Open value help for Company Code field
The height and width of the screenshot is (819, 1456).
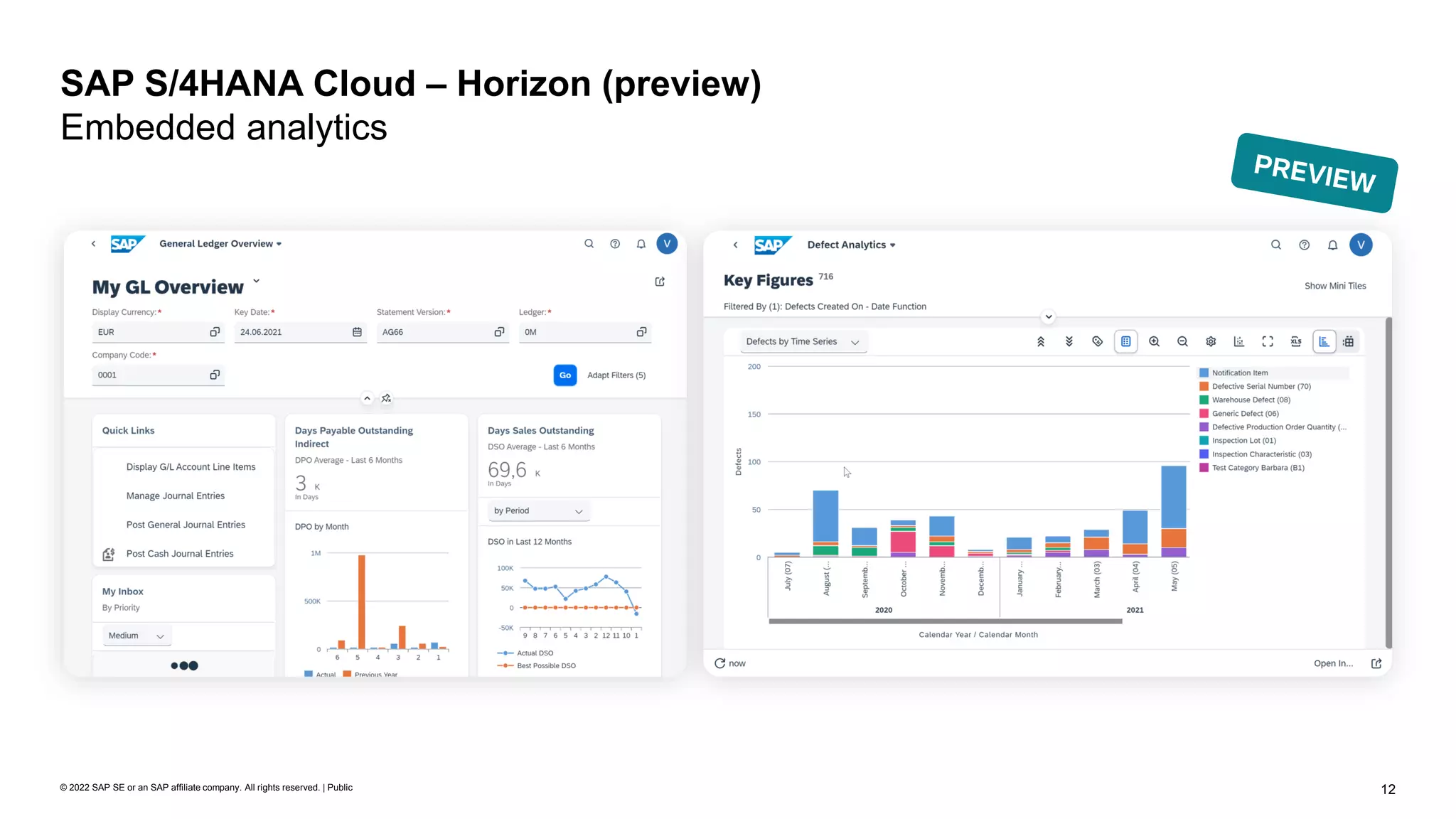click(x=215, y=375)
